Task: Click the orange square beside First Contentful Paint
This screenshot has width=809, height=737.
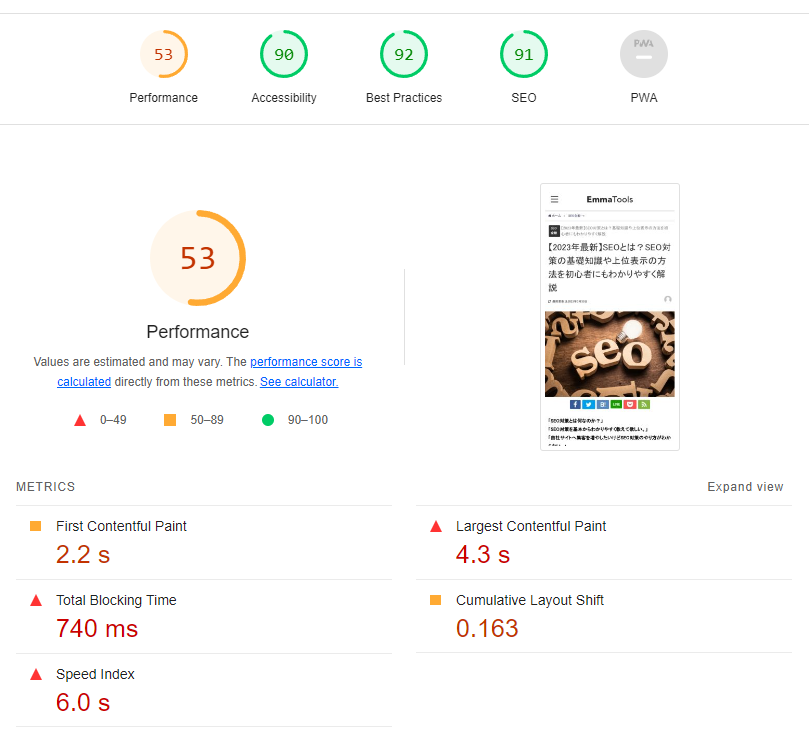Action: [x=36, y=526]
